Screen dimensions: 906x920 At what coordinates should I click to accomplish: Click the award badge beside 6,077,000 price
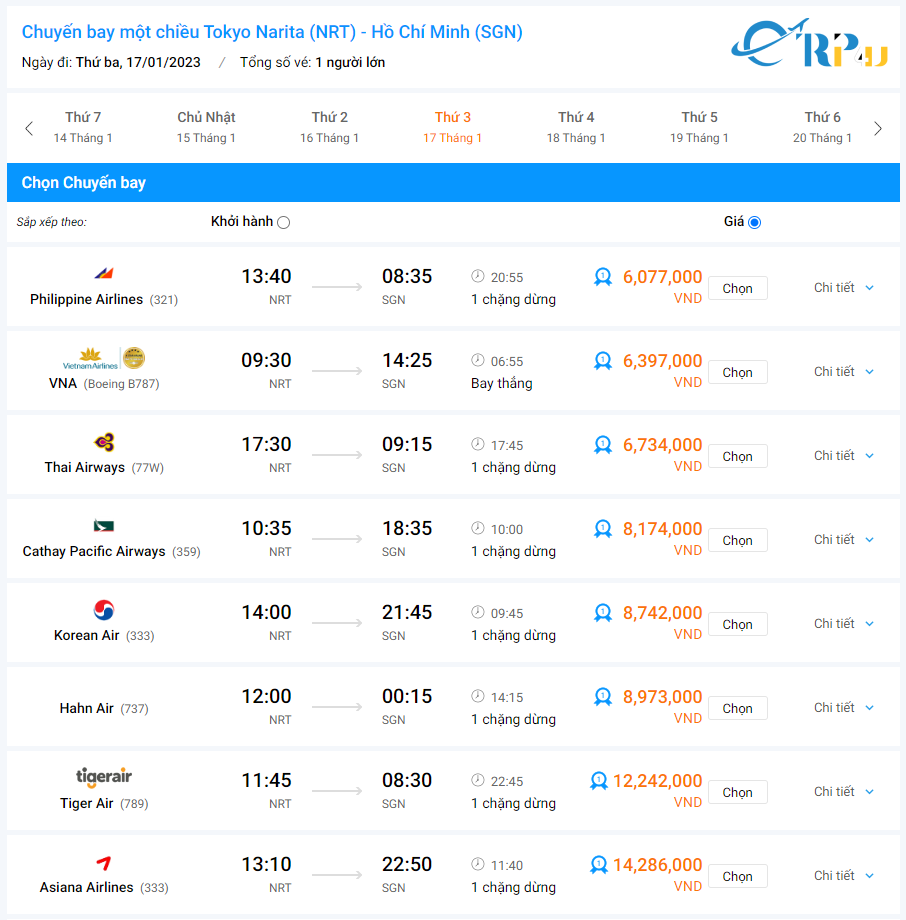(603, 277)
